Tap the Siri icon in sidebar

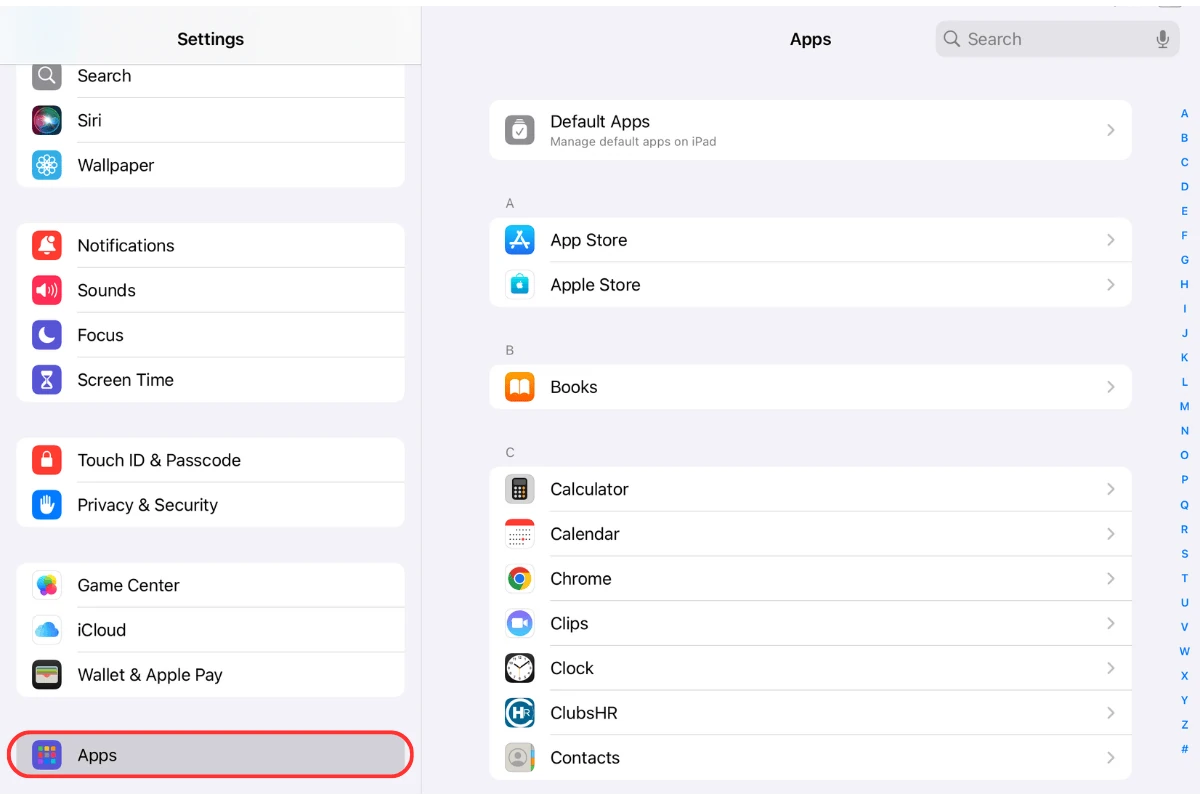[47, 120]
